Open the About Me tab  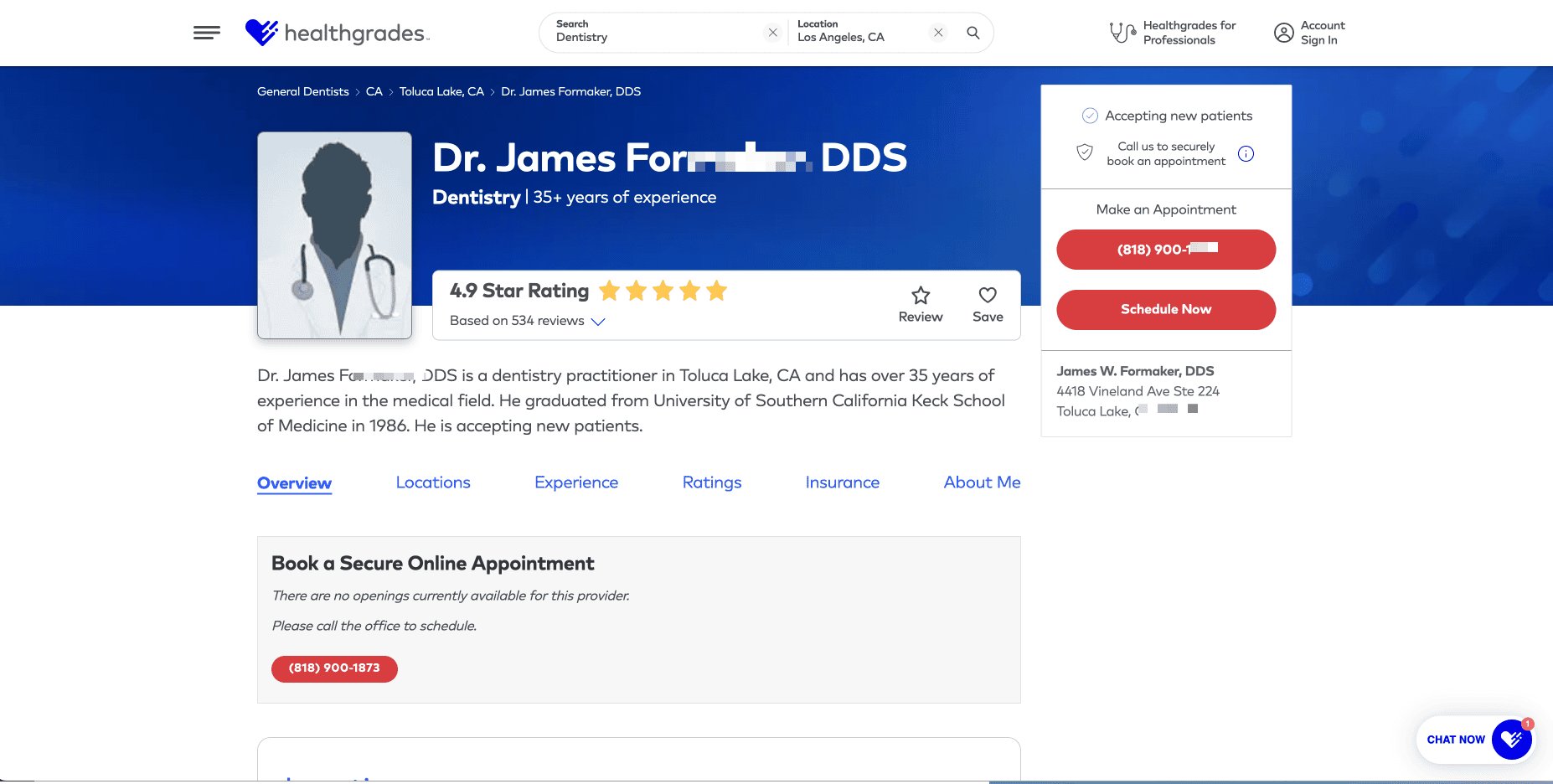983,482
